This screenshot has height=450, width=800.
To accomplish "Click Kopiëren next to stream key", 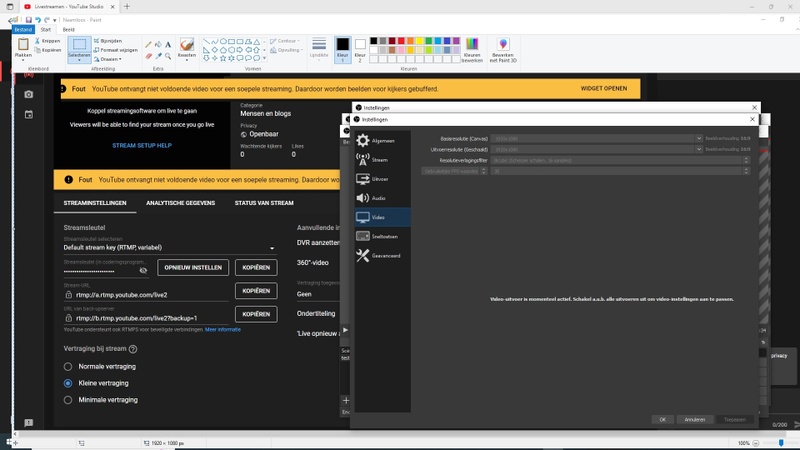I will tap(256, 267).
